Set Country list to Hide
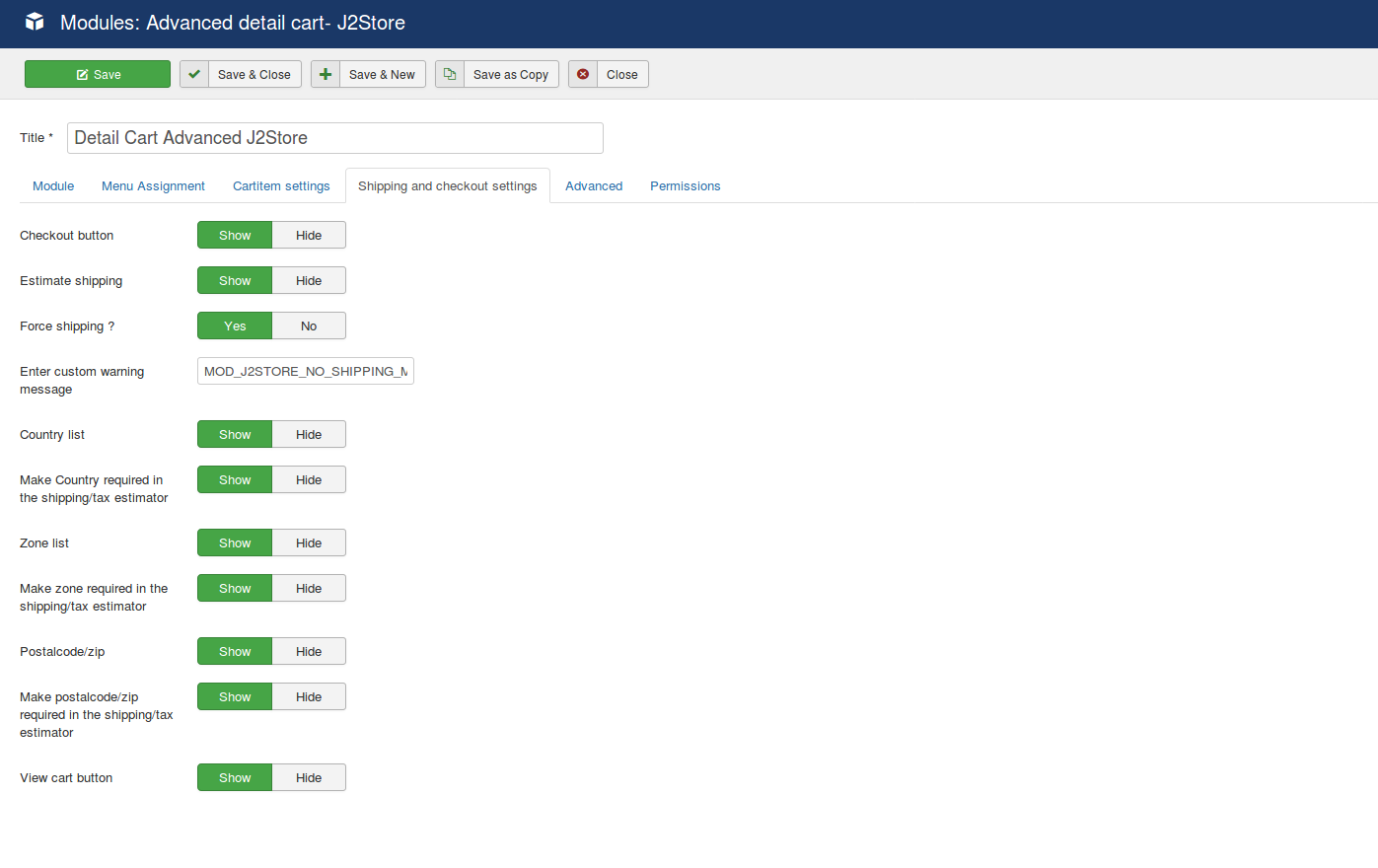This screenshot has height=868, width=1378. coord(309,434)
